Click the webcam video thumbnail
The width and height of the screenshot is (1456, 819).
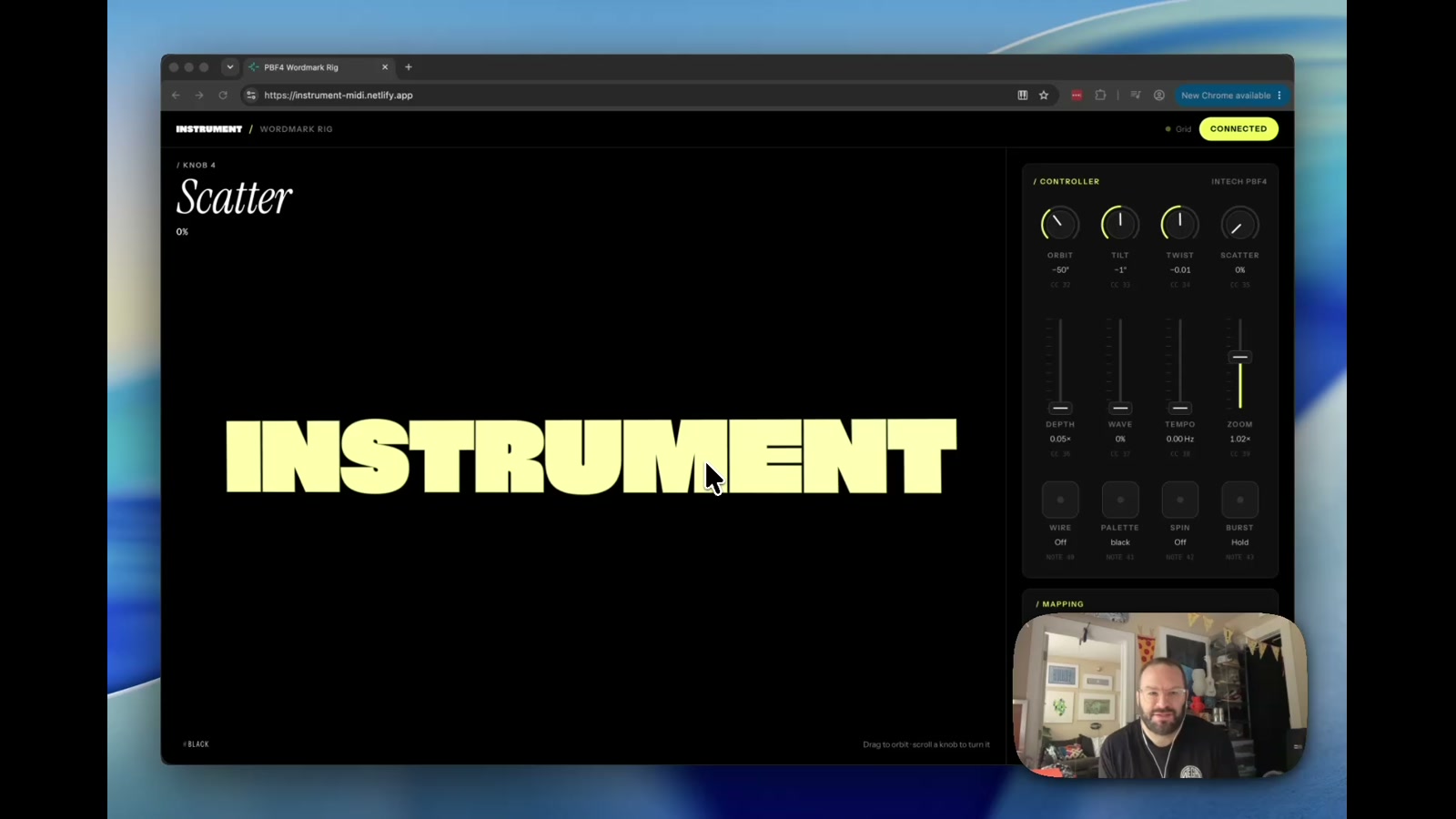point(1160,695)
